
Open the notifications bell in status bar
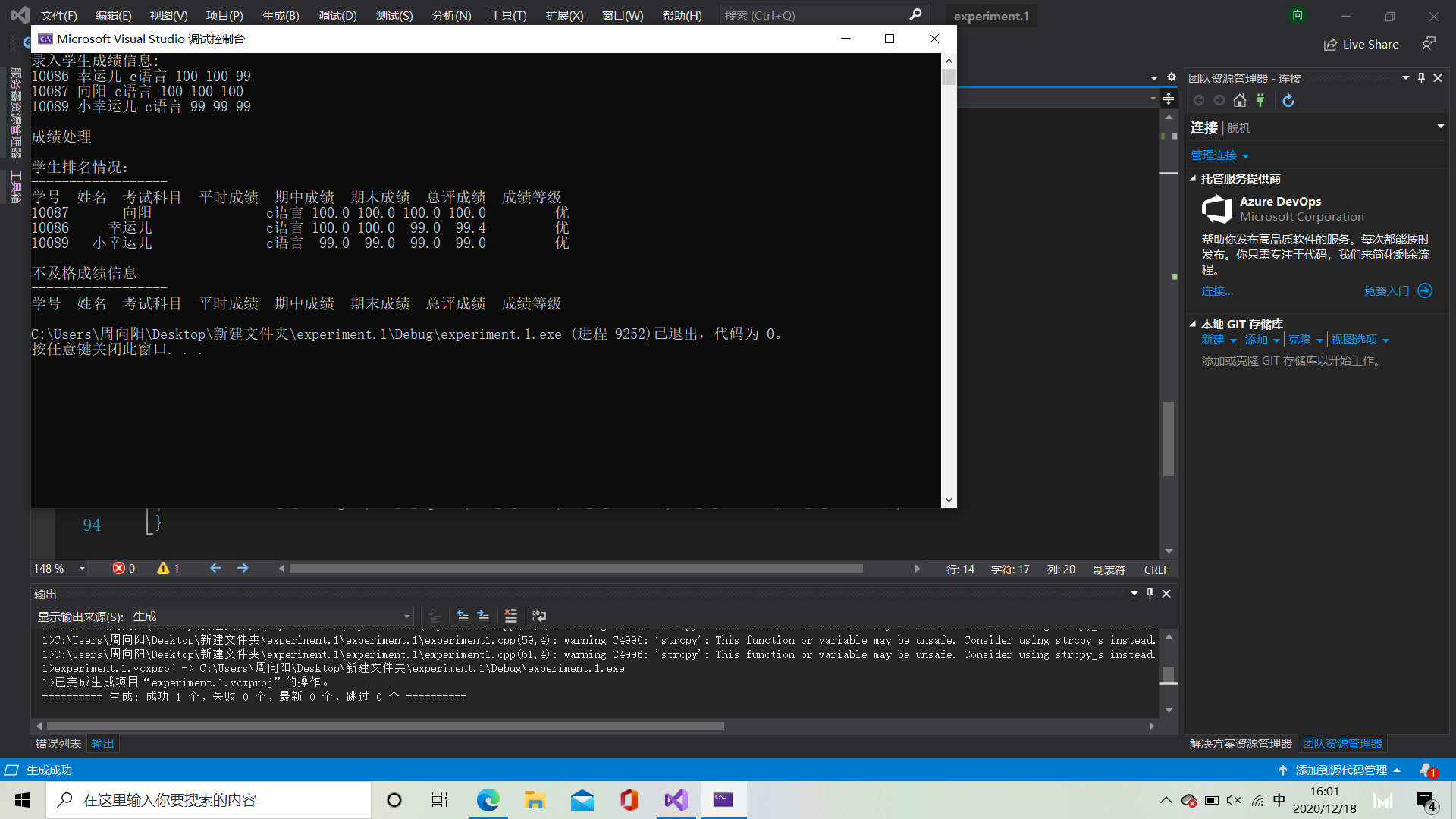pos(1426,770)
